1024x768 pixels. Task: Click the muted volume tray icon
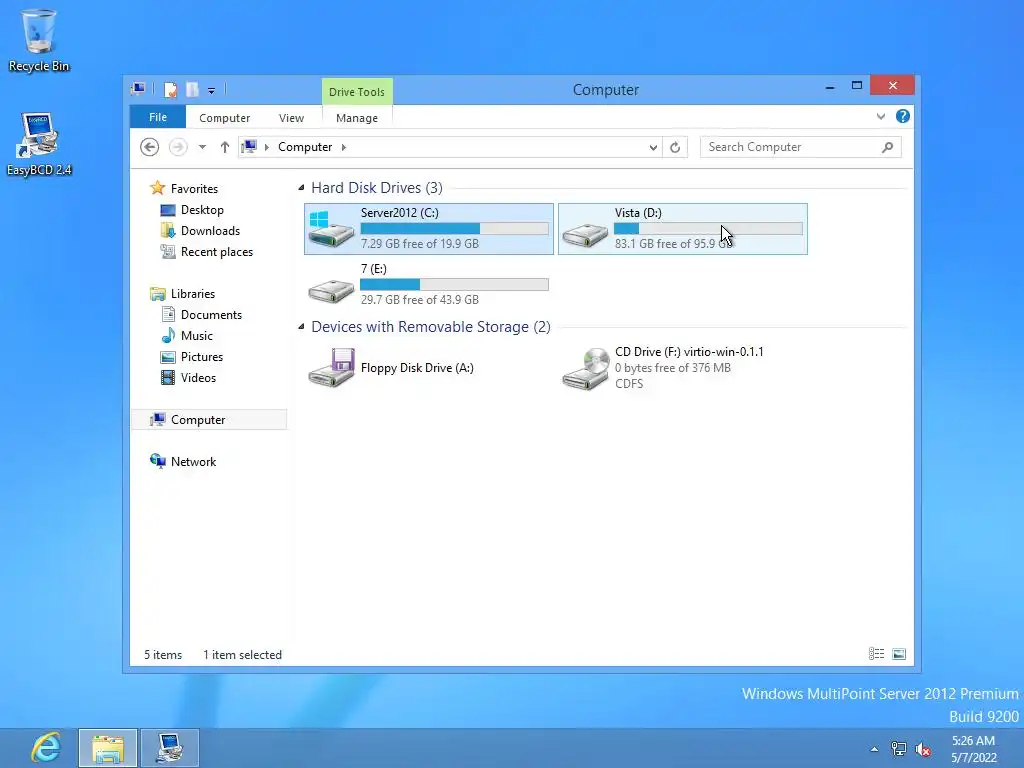923,749
